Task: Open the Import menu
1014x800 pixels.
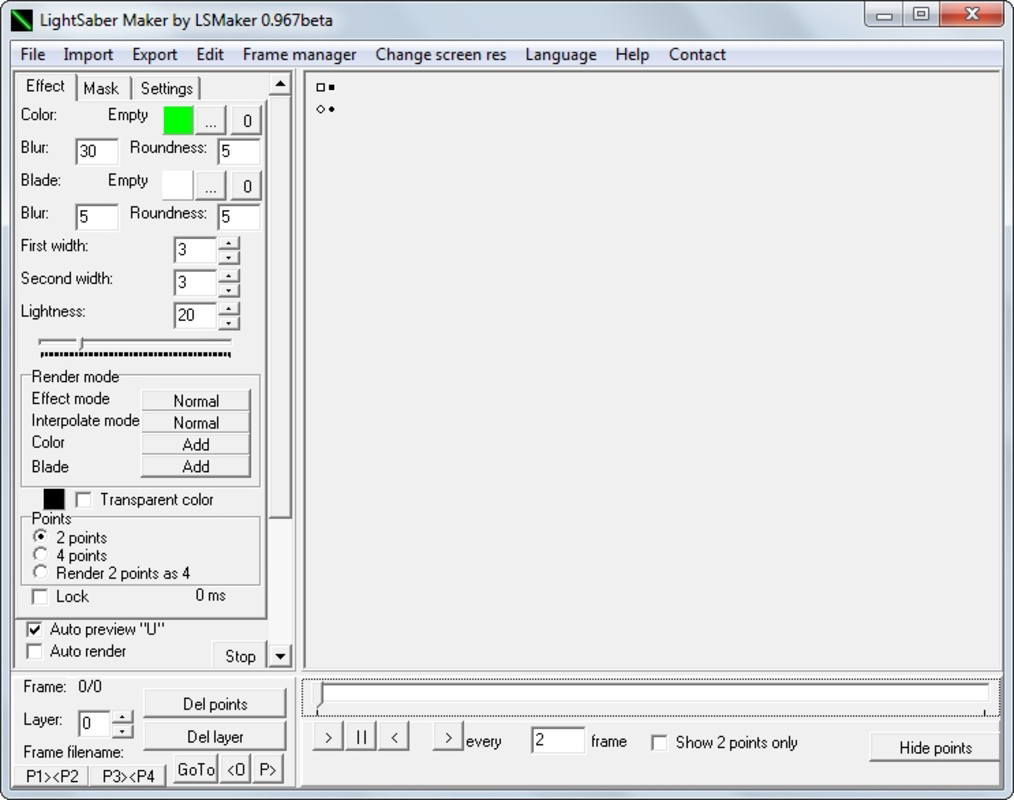Action: (x=89, y=55)
